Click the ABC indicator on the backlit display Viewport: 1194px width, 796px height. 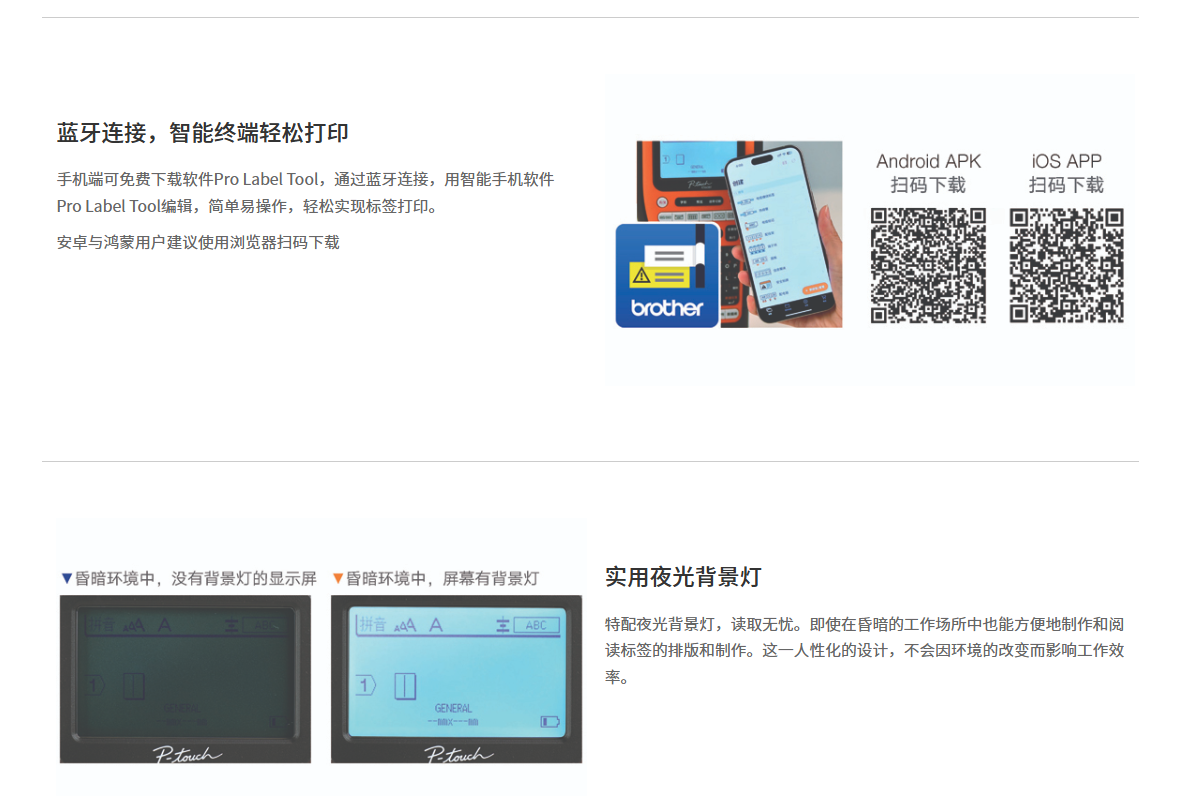(x=536, y=625)
